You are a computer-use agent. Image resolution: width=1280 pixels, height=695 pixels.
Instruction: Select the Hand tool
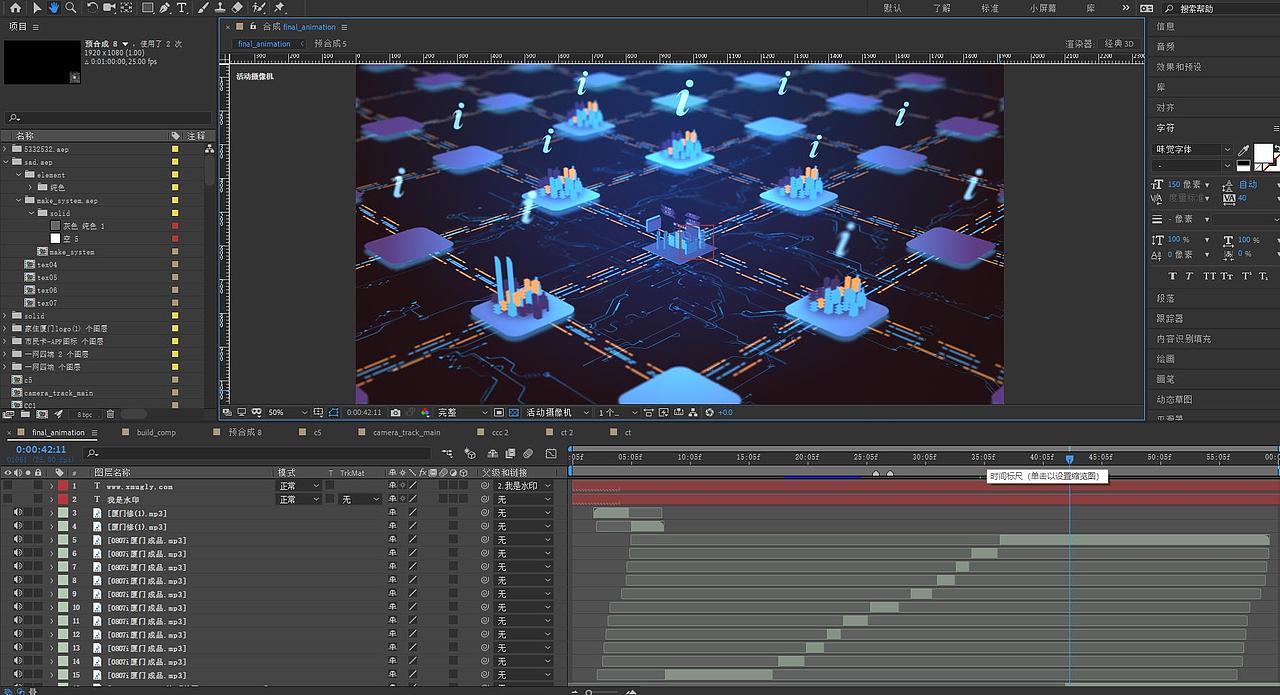pyautogui.click(x=53, y=7)
